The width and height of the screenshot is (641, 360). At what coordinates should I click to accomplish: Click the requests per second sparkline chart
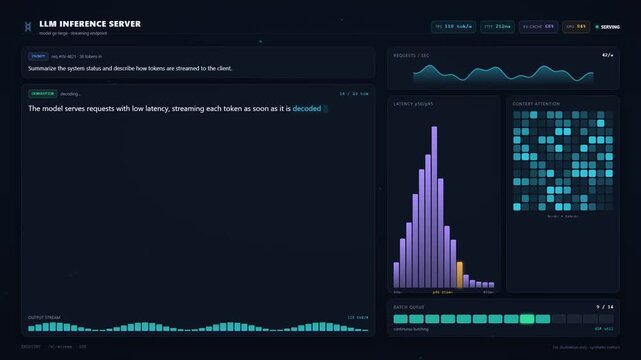[503, 74]
